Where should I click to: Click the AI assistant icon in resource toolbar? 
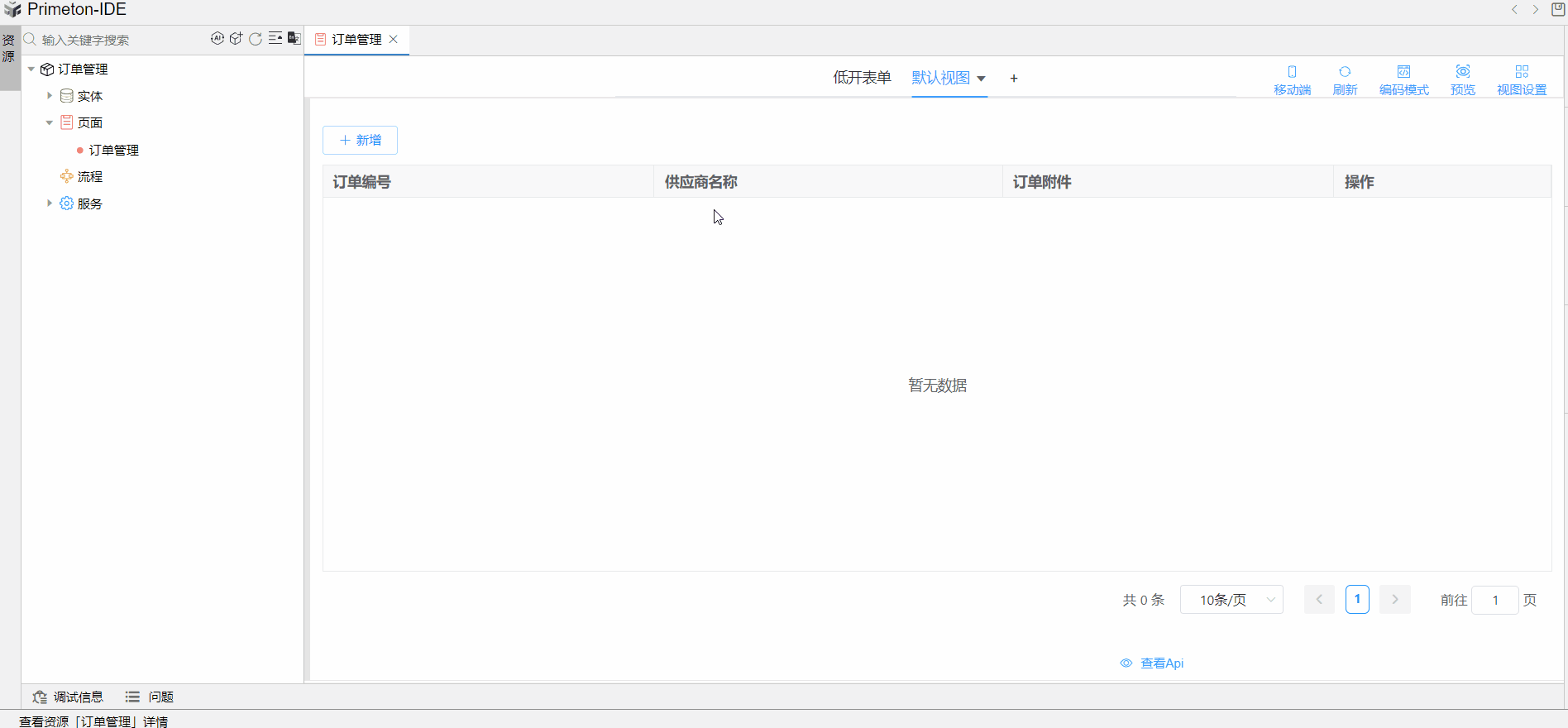(x=217, y=38)
